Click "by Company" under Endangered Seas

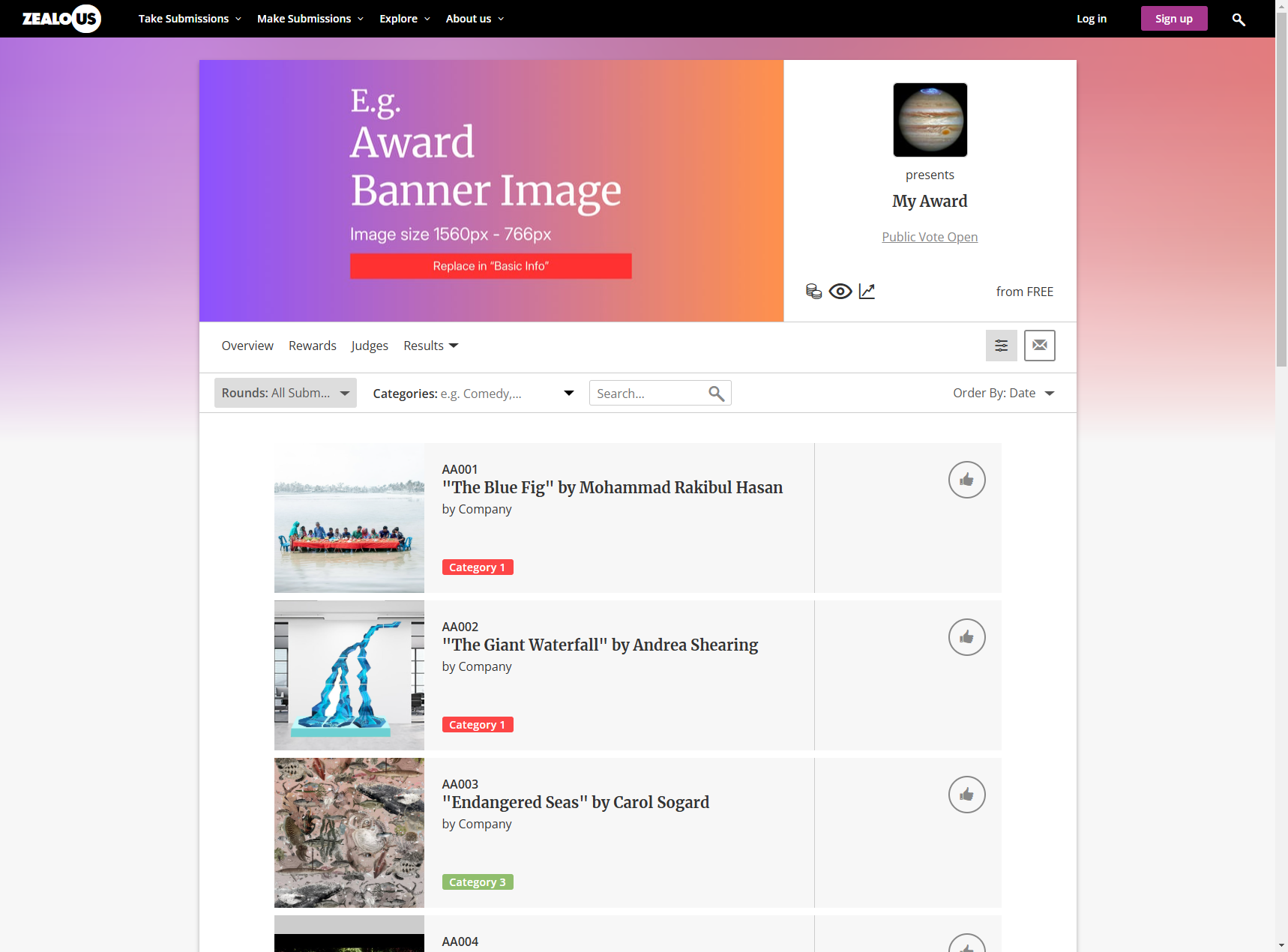point(477,825)
